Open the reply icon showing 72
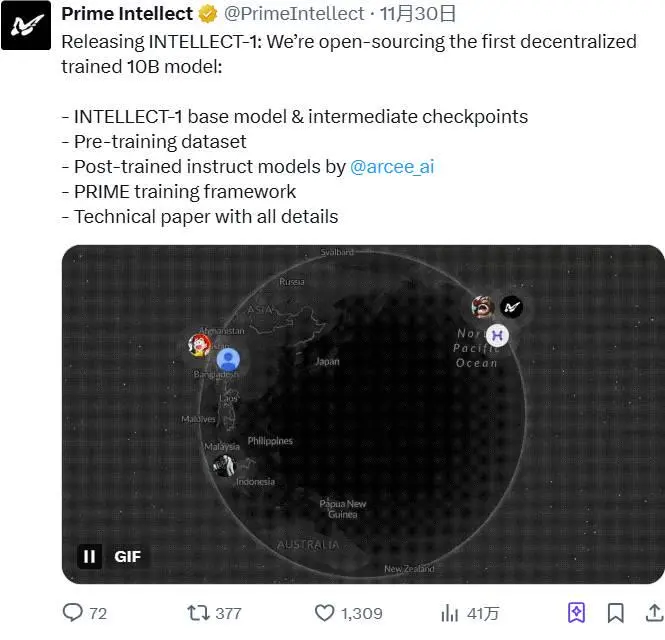 pyautogui.click(x=73, y=612)
